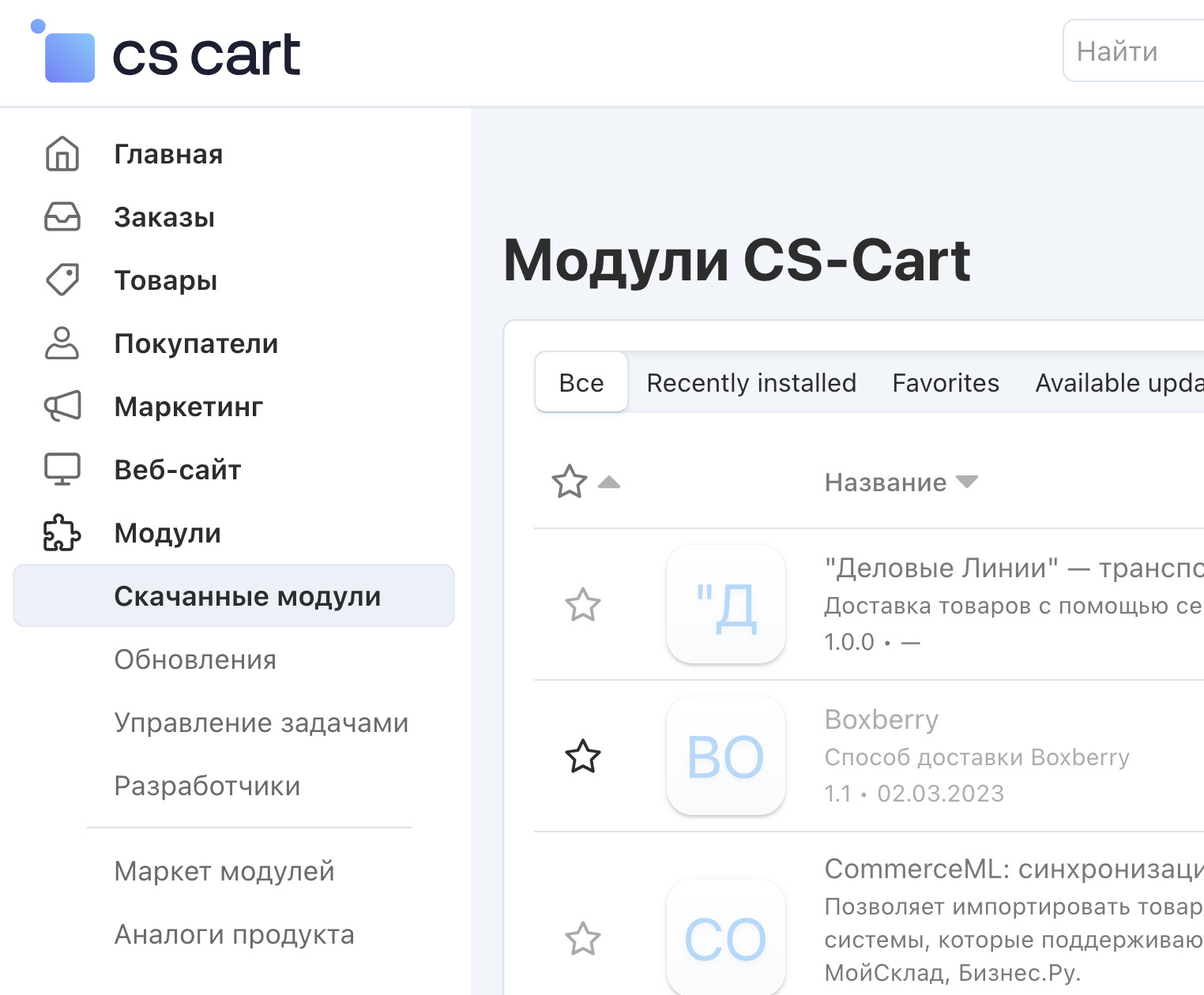
Task: Switch to the Recently installed tab
Action: (751, 383)
